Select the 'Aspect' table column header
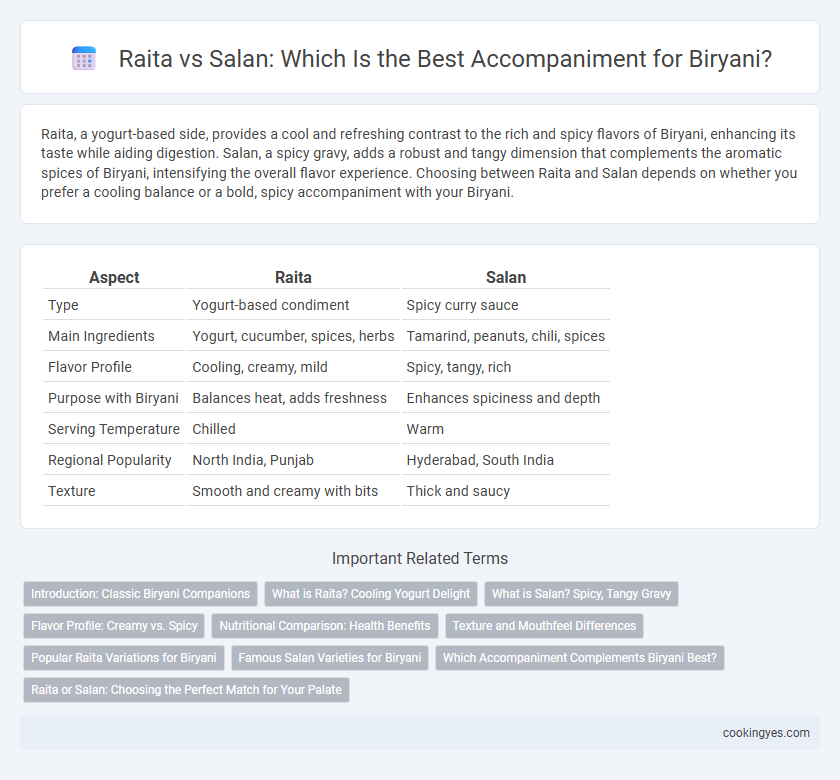This screenshot has width=840, height=780. click(x=114, y=277)
